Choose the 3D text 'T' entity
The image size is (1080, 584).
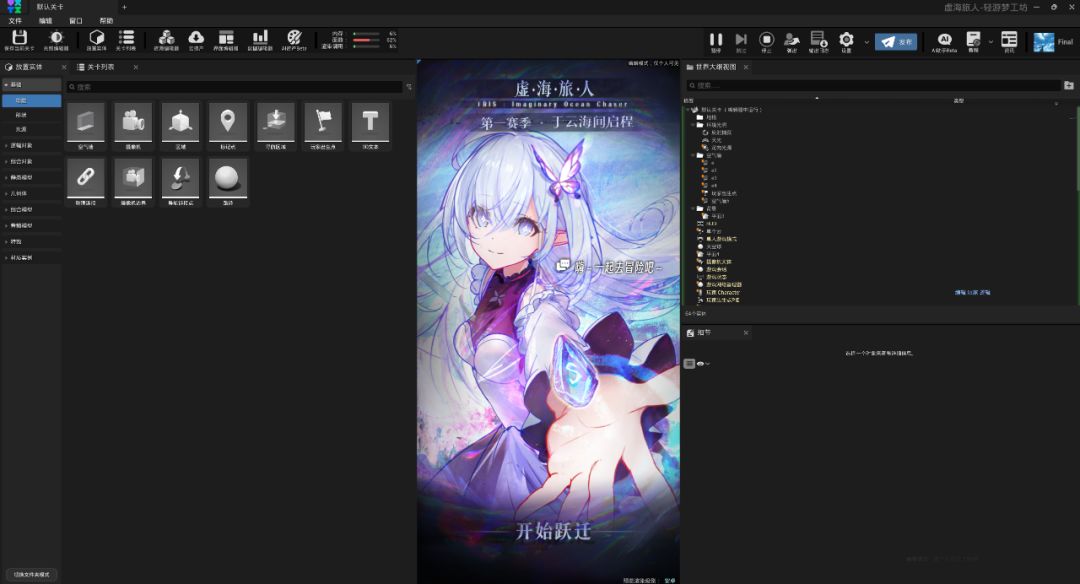(370, 121)
